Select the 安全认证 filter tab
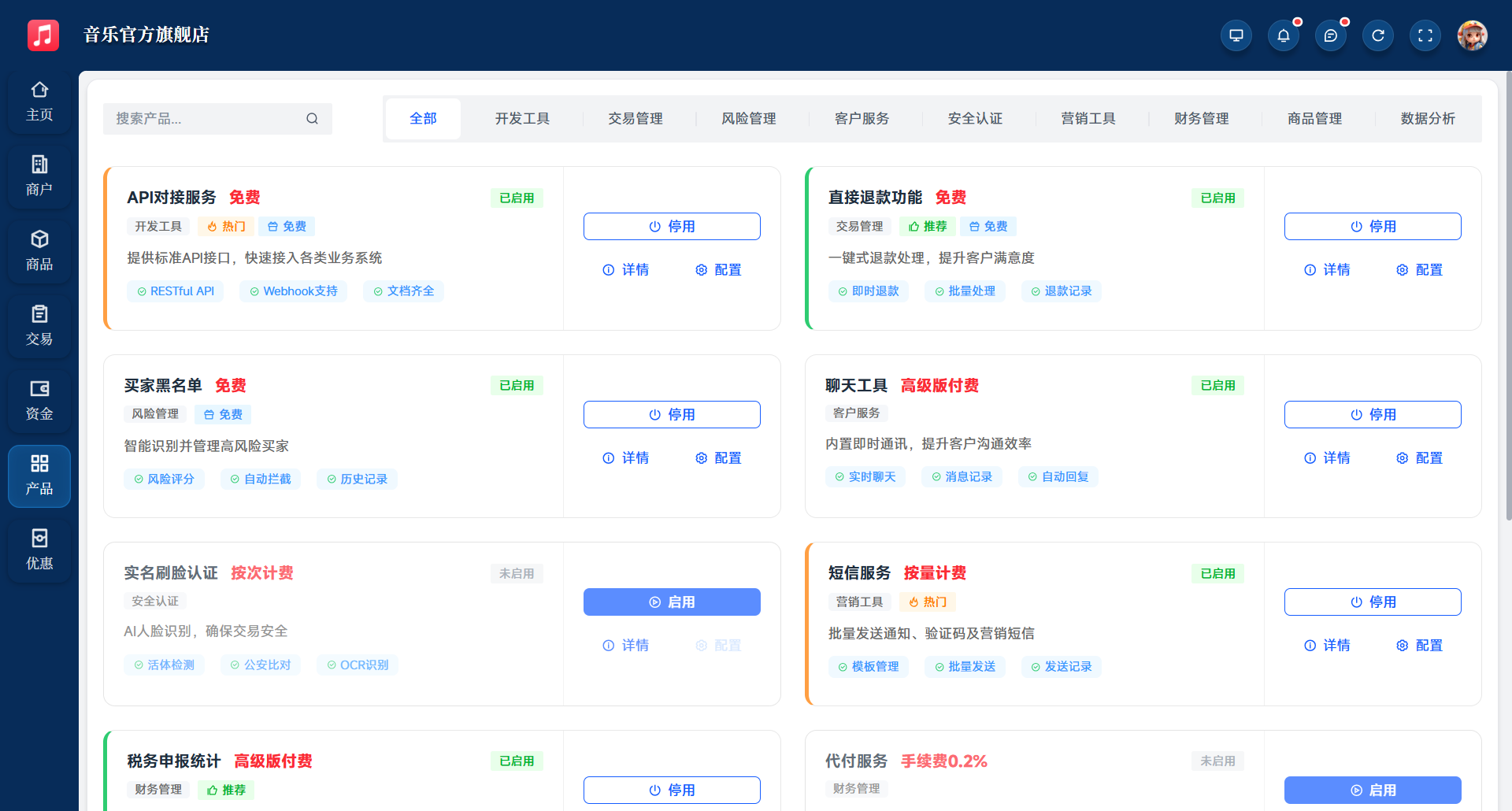Screen dimensions: 1512x811 point(975,118)
